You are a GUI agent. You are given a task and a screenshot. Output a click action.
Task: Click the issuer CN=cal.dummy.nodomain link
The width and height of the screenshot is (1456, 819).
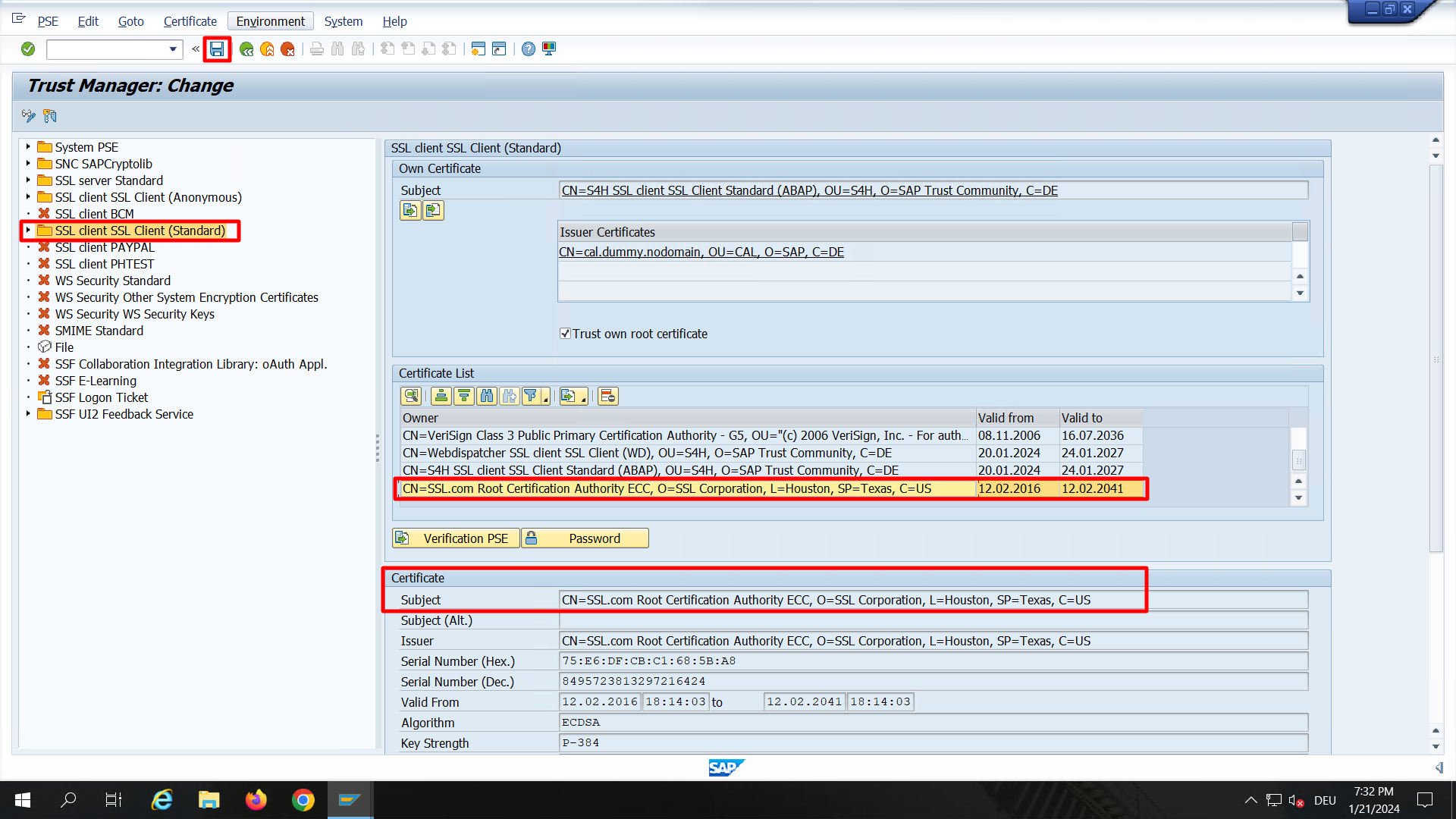[x=701, y=252]
